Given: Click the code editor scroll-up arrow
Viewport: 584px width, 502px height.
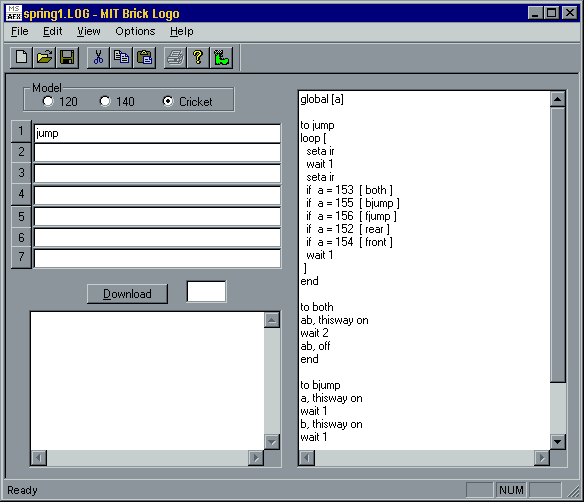Looking at the screenshot, I should [x=558, y=99].
